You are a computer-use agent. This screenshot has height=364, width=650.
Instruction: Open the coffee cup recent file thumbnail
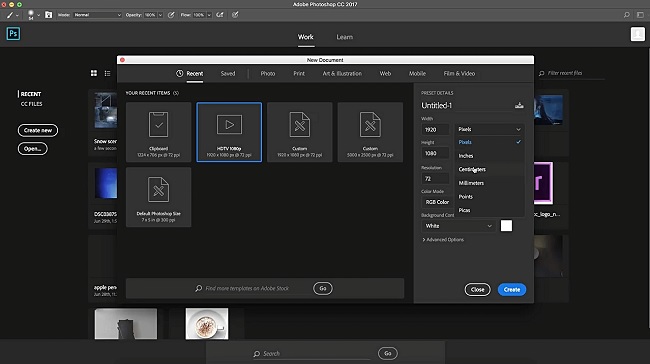click(207, 323)
